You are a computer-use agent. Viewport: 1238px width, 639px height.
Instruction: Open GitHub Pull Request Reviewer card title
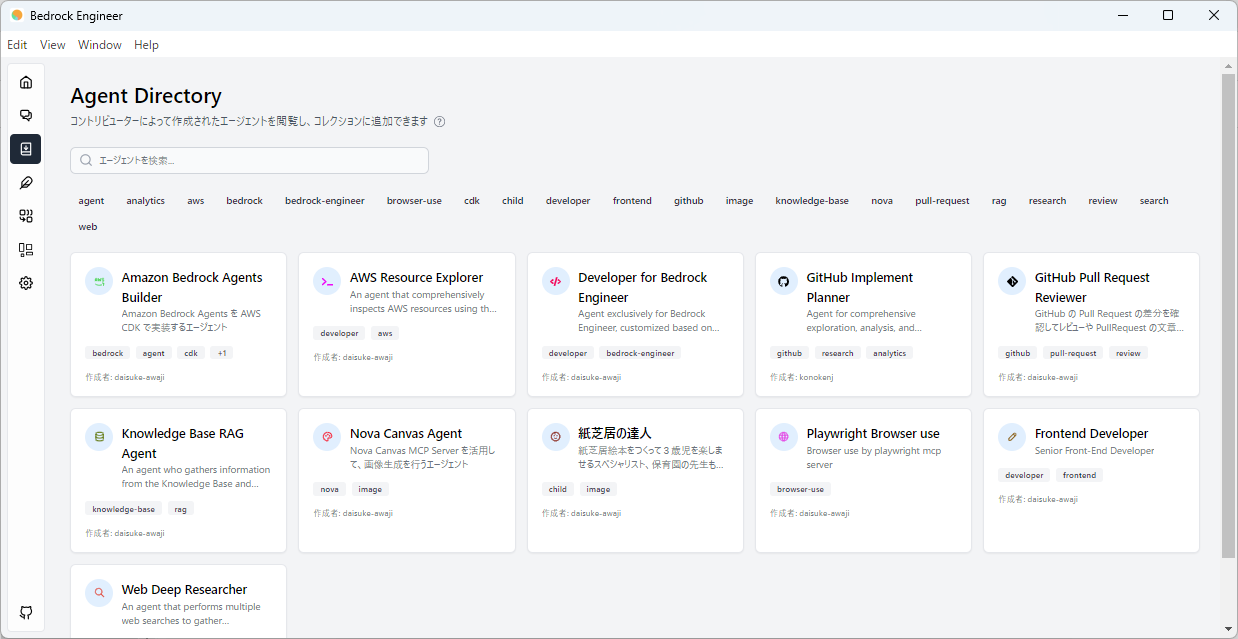click(1092, 287)
